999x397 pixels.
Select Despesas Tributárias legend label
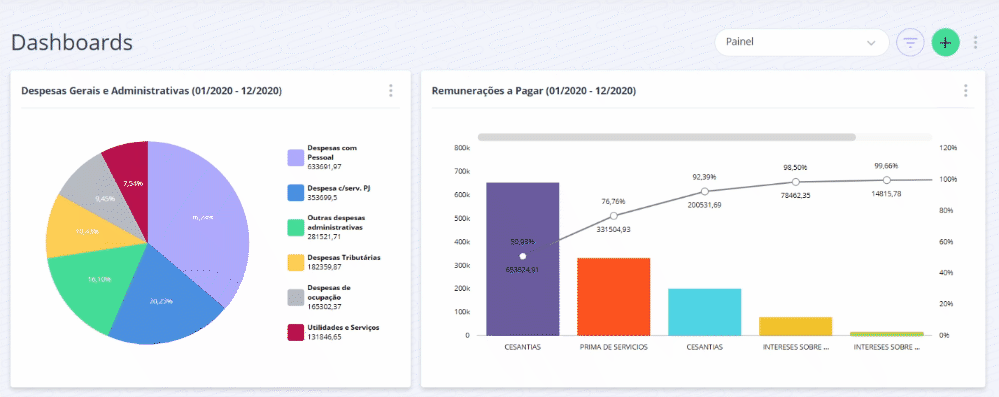pos(344,257)
